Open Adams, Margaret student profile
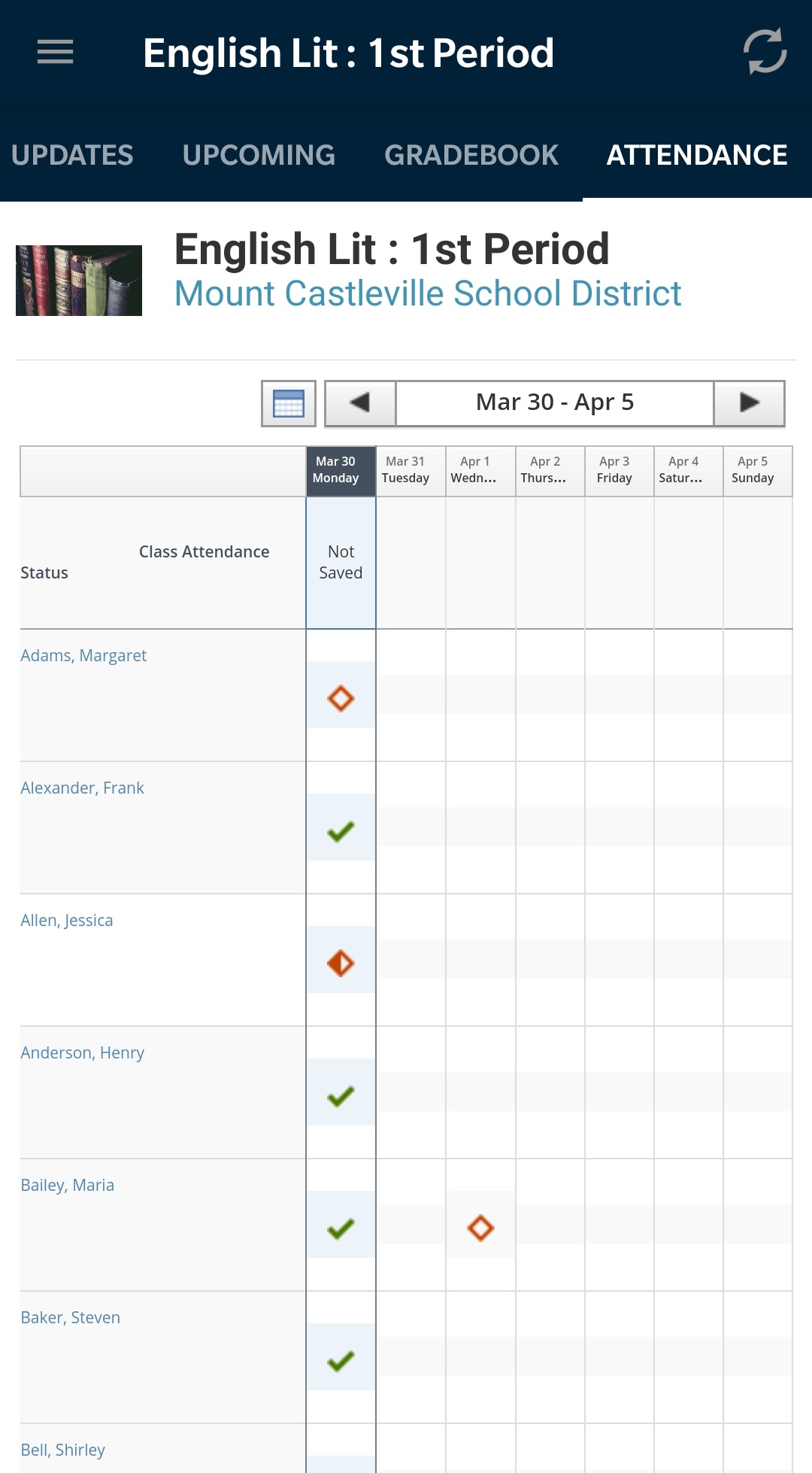The width and height of the screenshot is (812, 1473). pos(83,655)
